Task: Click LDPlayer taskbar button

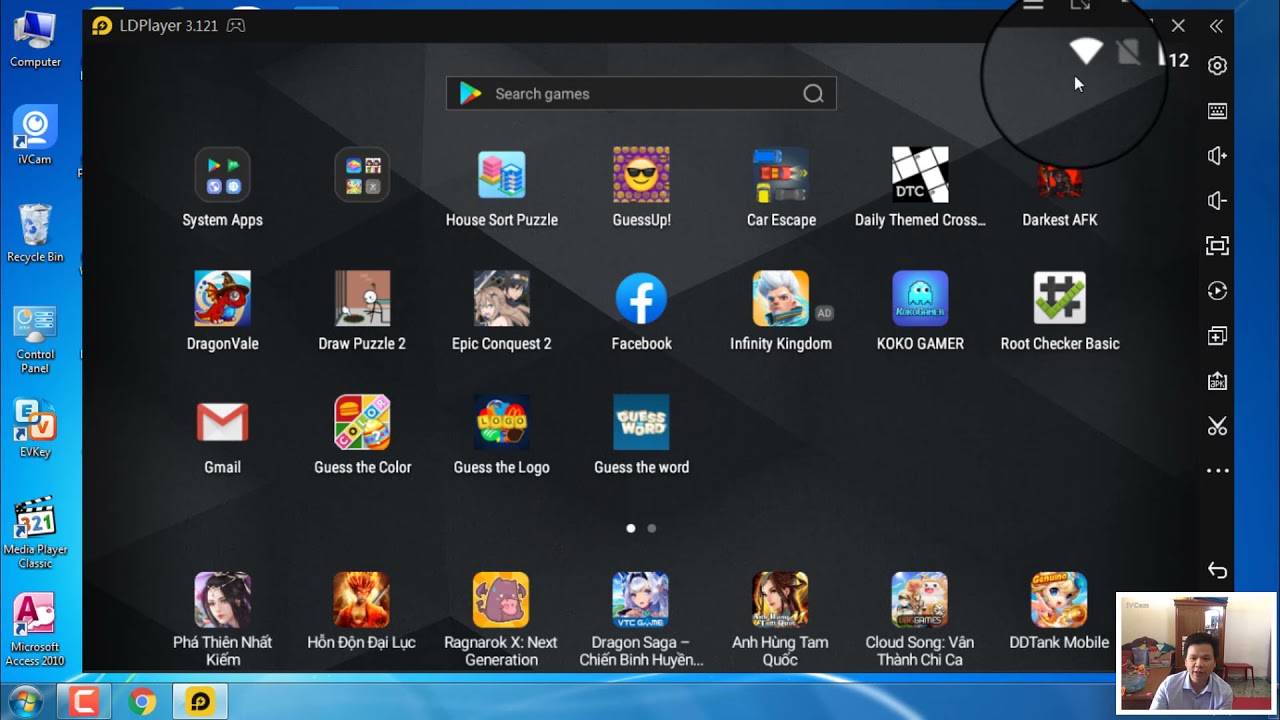Action: pyautogui.click(x=200, y=702)
